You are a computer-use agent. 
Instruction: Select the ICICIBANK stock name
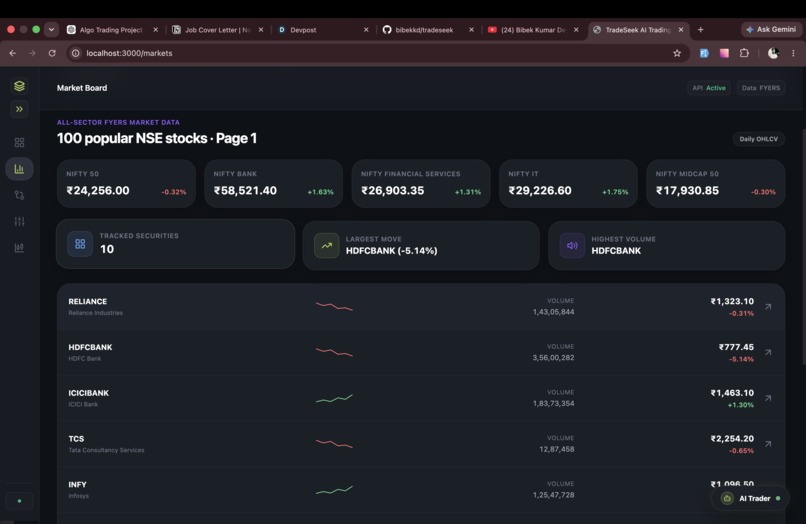coord(88,393)
